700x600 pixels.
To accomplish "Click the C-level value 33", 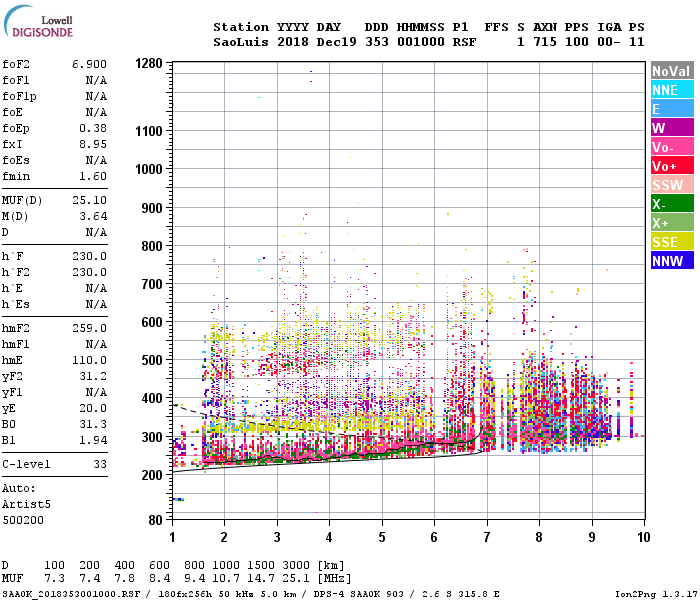I will point(100,464).
